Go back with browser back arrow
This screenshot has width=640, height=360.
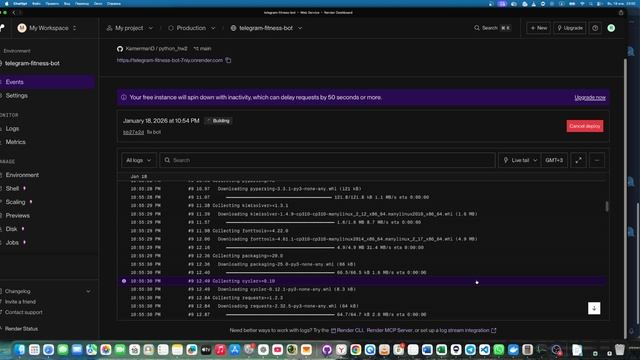pos(13,13)
